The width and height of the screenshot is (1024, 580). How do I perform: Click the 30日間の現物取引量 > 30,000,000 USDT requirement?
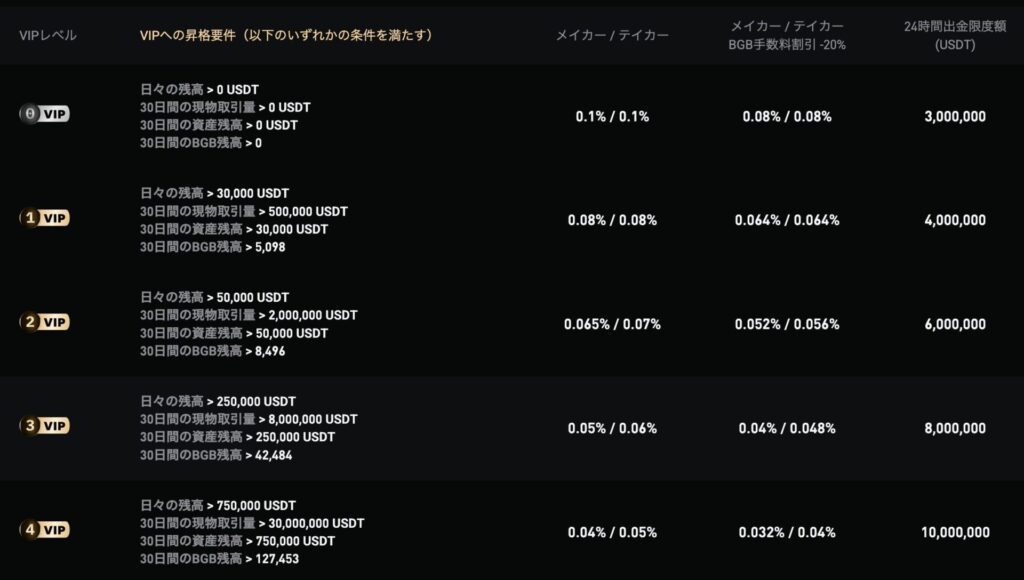pyautogui.click(x=252, y=523)
